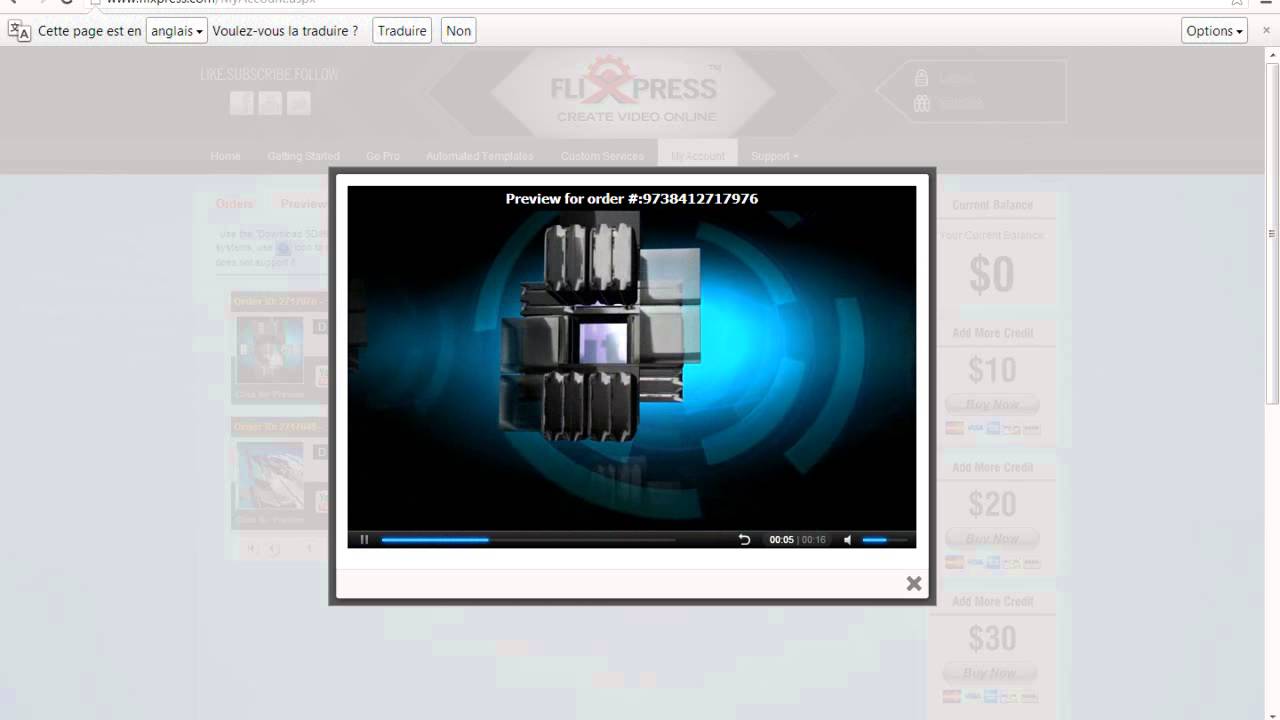The width and height of the screenshot is (1280, 720).
Task: Open the Automated Templates nav item
Action: (x=479, y=156)
